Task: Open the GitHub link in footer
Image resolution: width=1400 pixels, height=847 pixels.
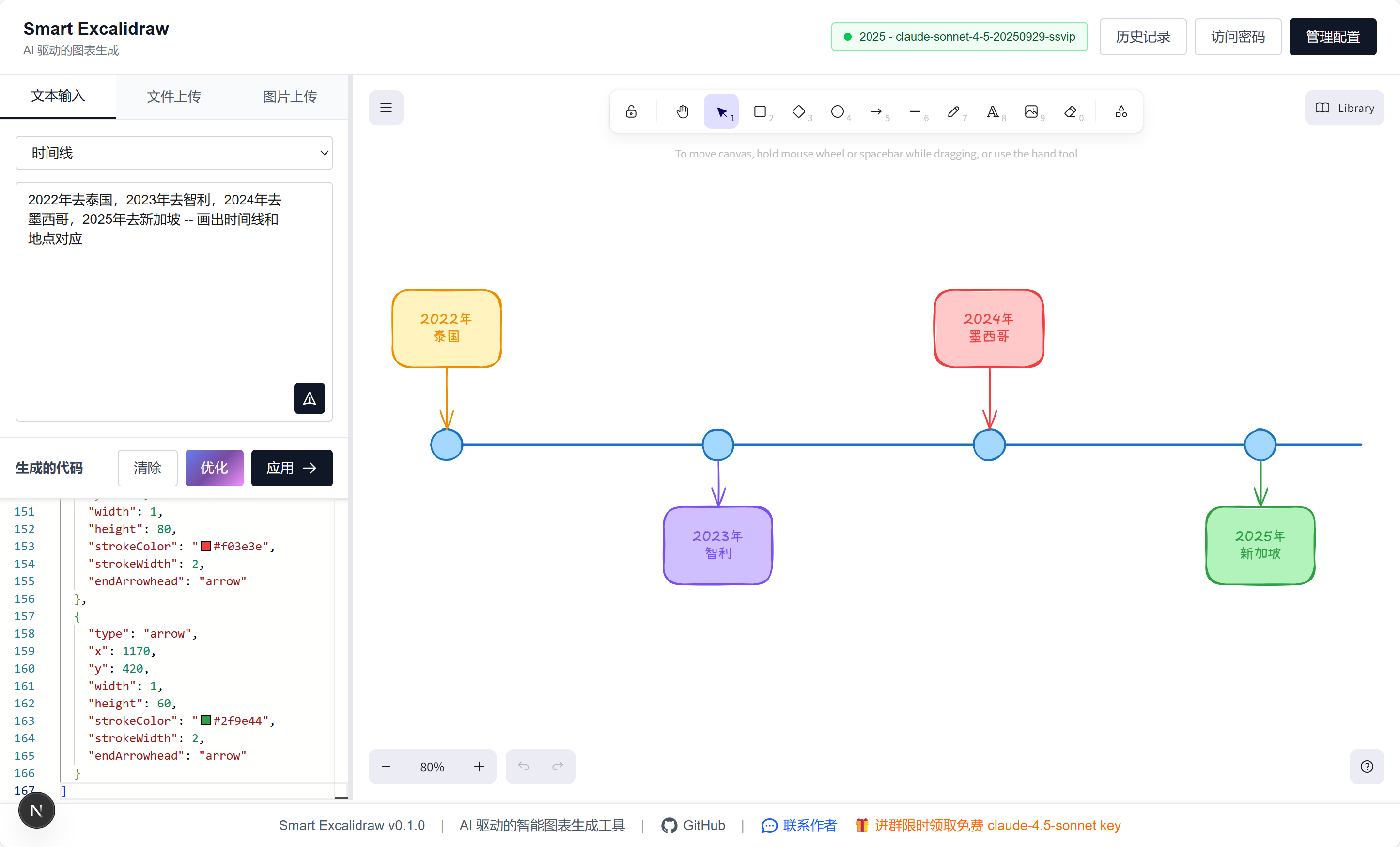Action: click(x=693, y=825)
